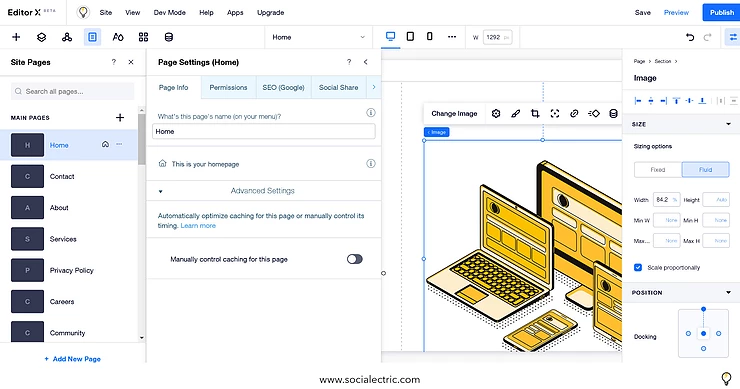Connect image to data icon
740x389 pixels.
pos(613,113)
